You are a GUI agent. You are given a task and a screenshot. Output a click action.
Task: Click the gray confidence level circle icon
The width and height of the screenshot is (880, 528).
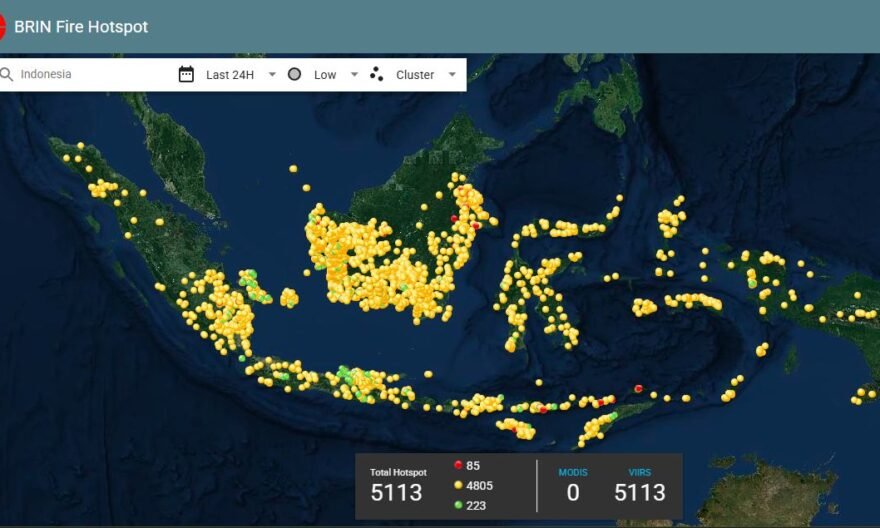pyautogui.click(x=294, y=74)
